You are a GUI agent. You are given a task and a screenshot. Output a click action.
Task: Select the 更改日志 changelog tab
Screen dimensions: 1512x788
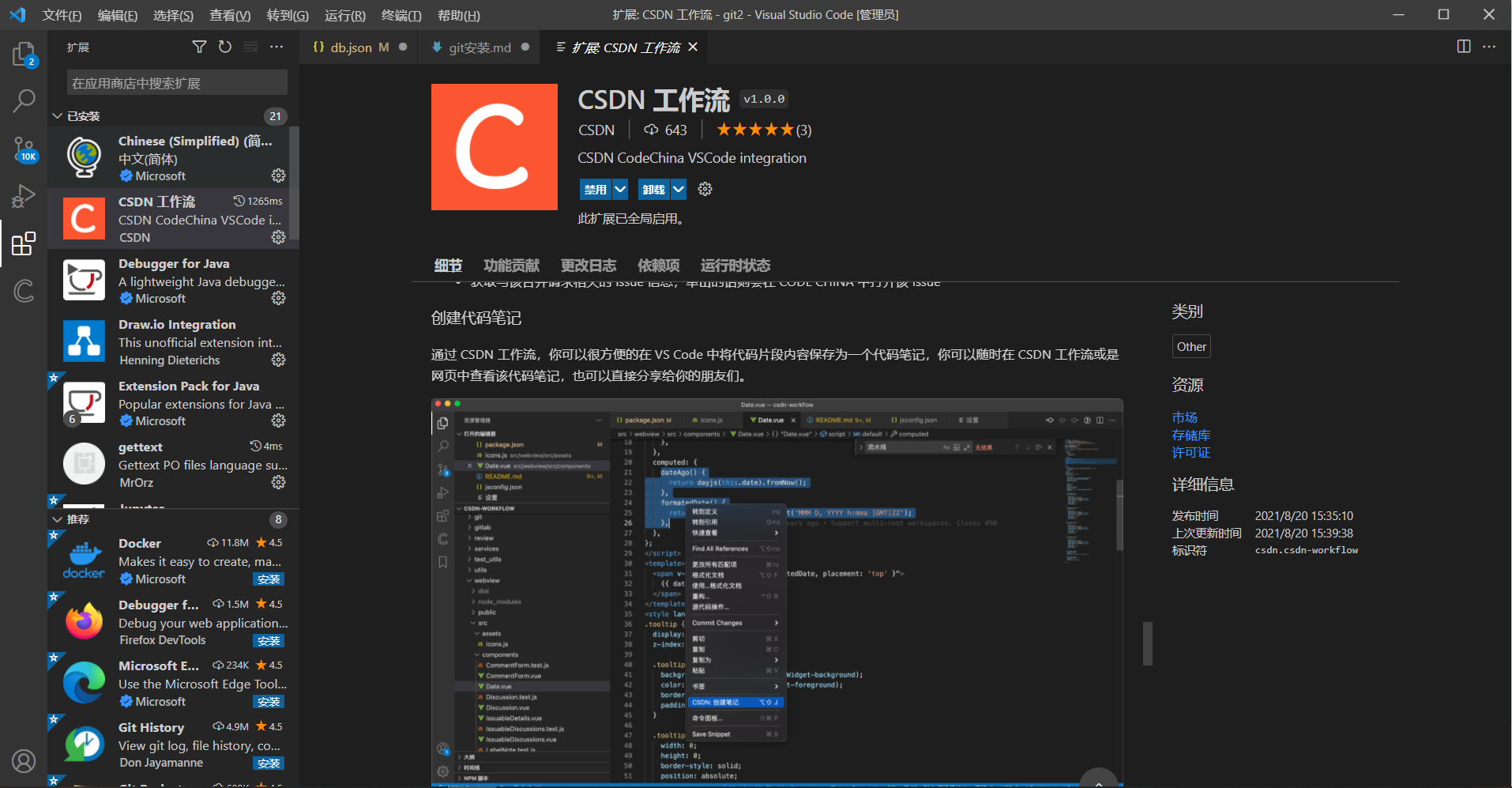(588, 266)
